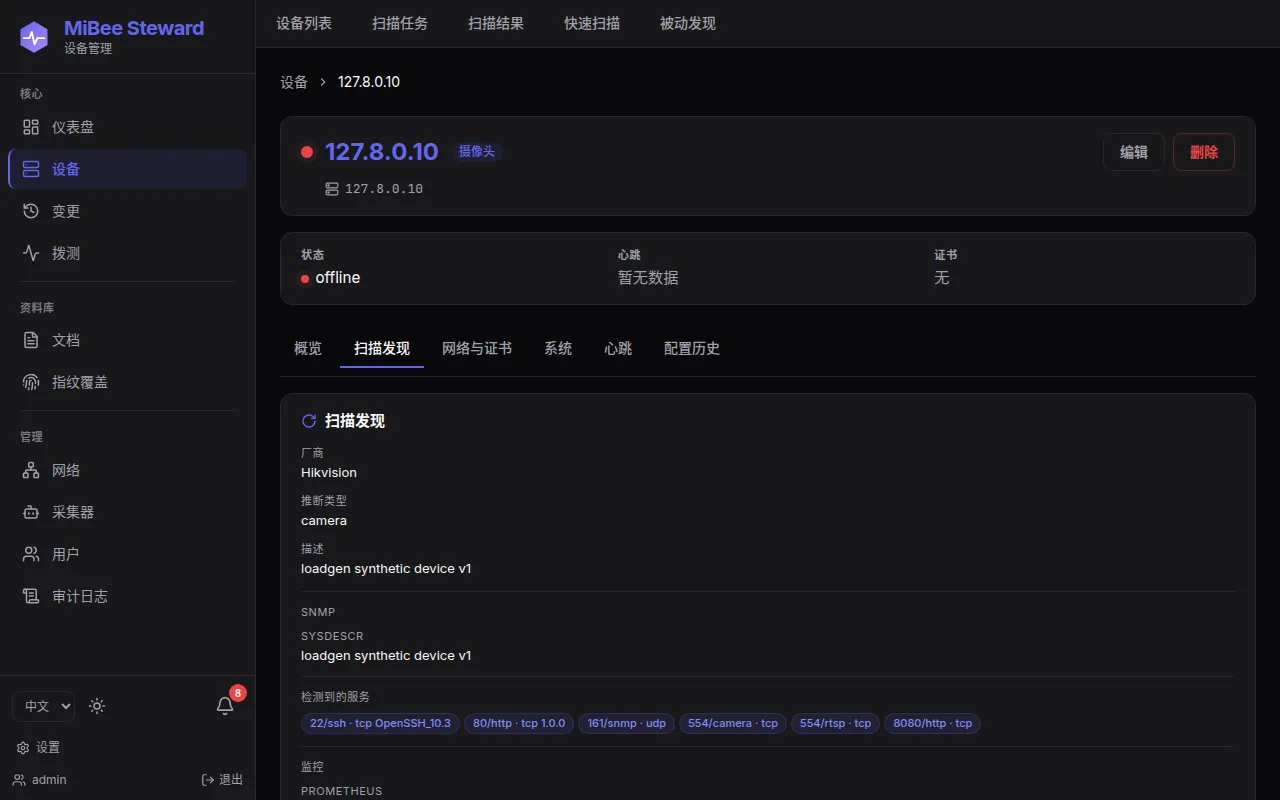
Task: Open 设置 settings in sidebar footer
Action: point(38,747)
